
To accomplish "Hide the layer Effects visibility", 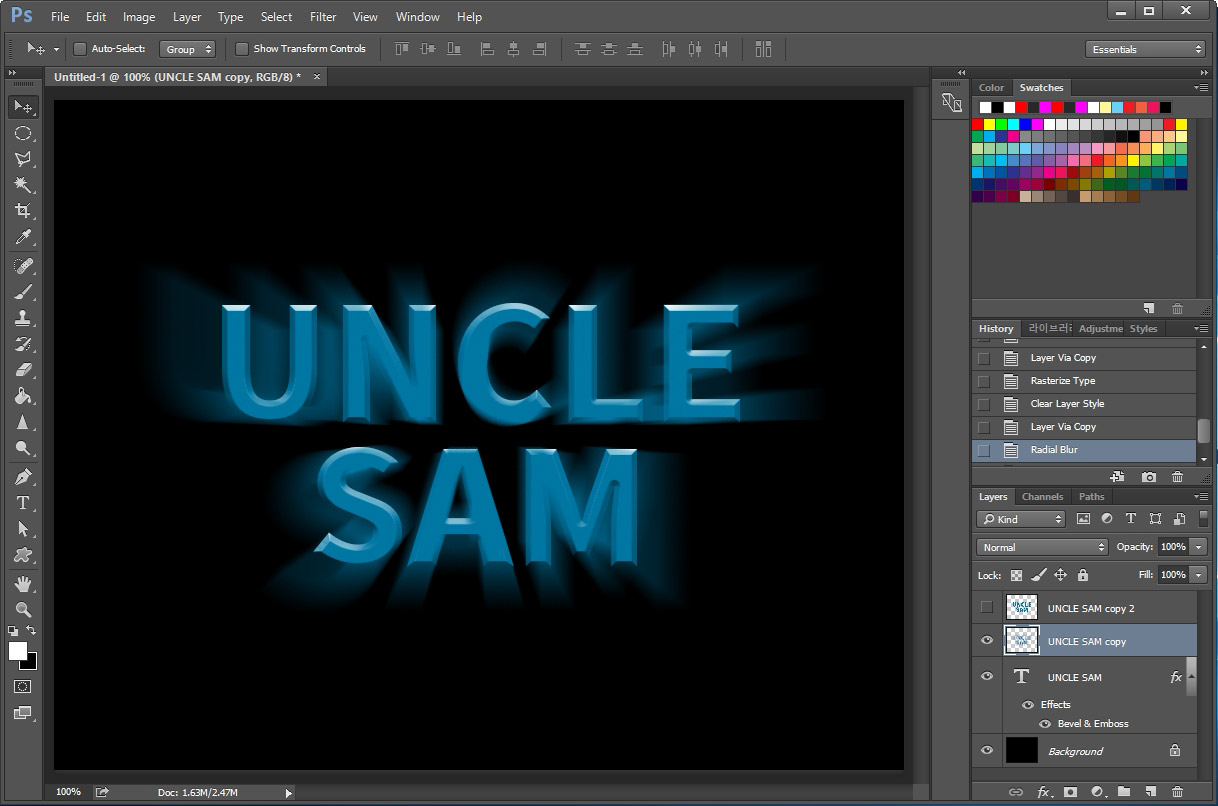I will click(1027, 704).
